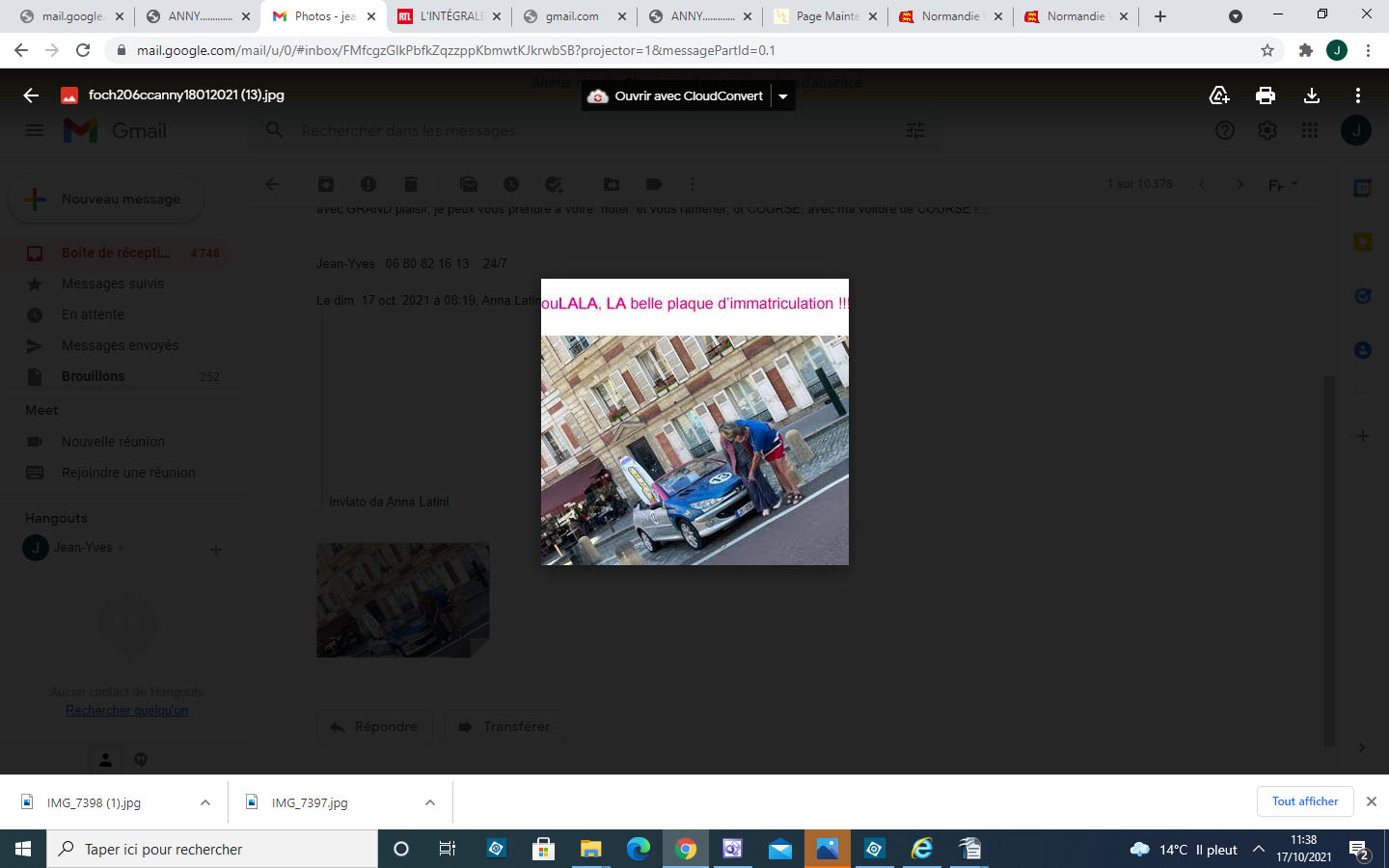Click the Windows taskbar search box

[212, 849]
